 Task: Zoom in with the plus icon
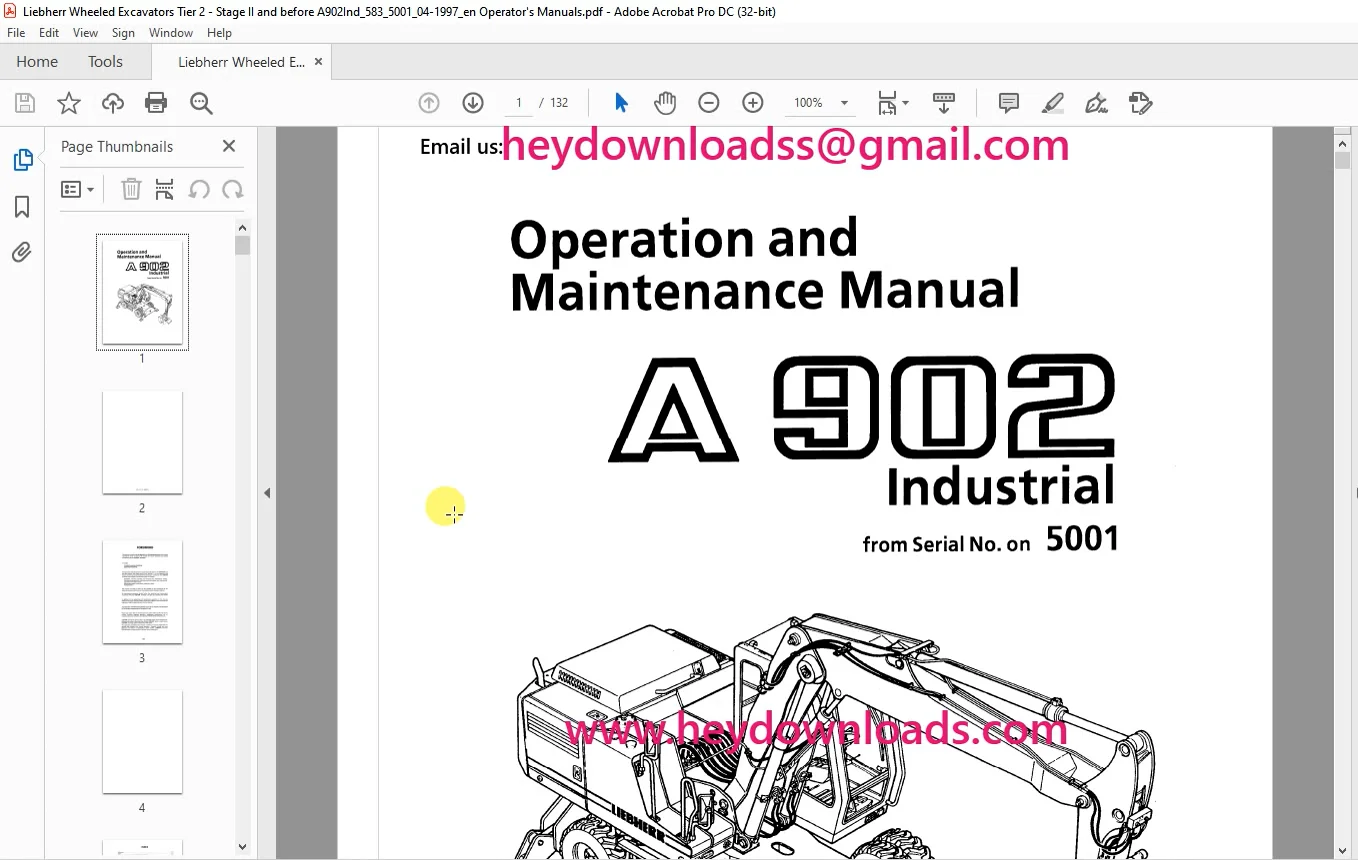(753, 103)
